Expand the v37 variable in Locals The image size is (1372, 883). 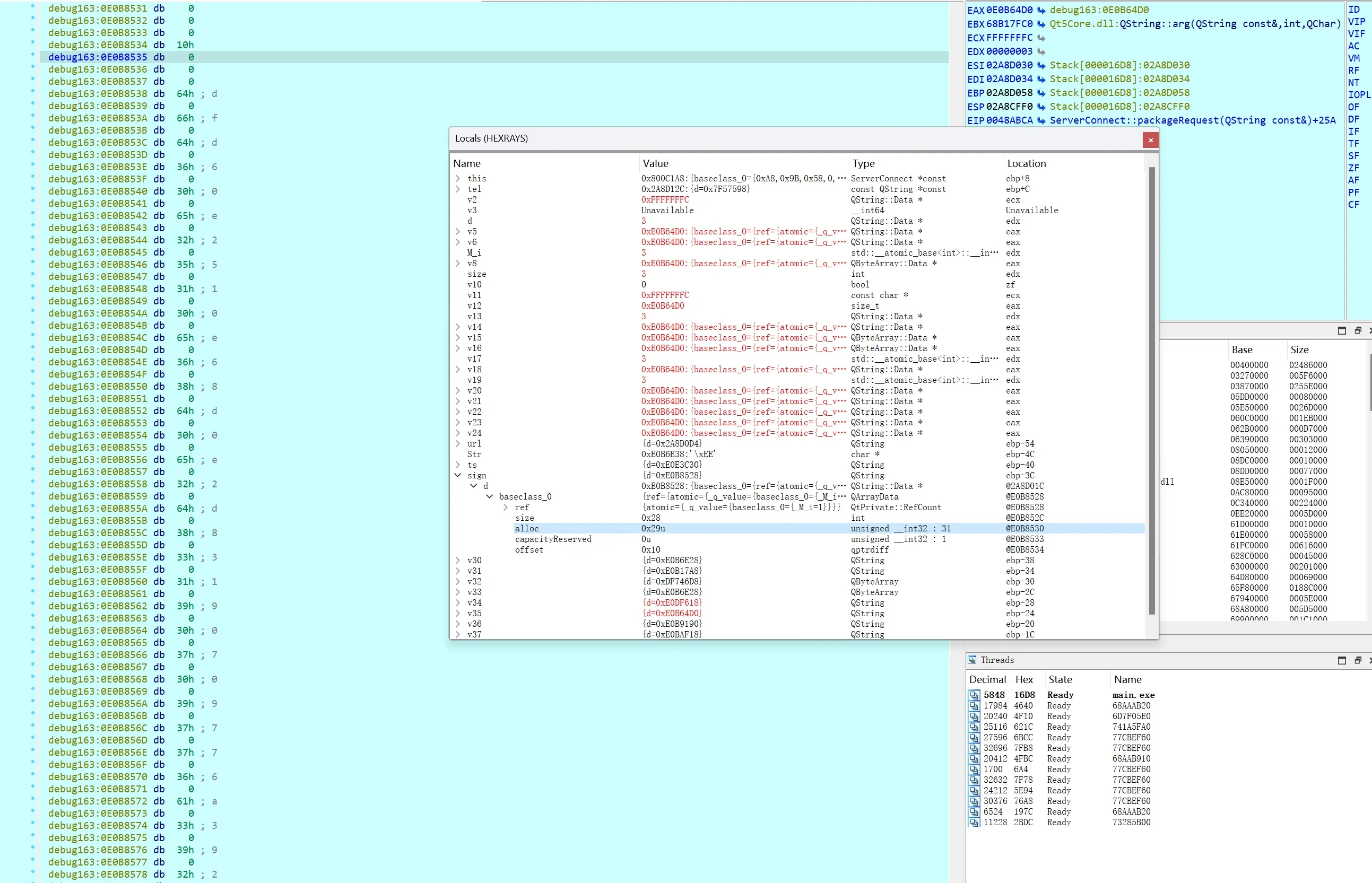(x=458, y=635)
